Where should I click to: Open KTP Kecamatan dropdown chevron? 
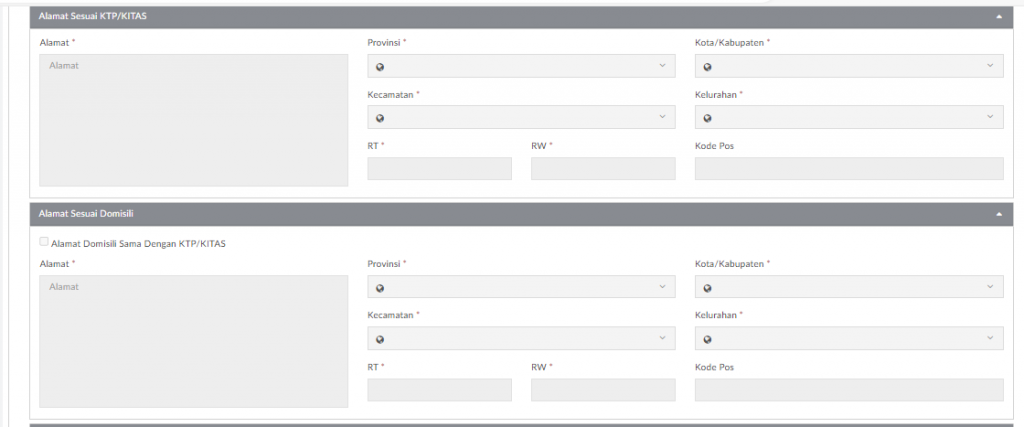click(662, 116)
